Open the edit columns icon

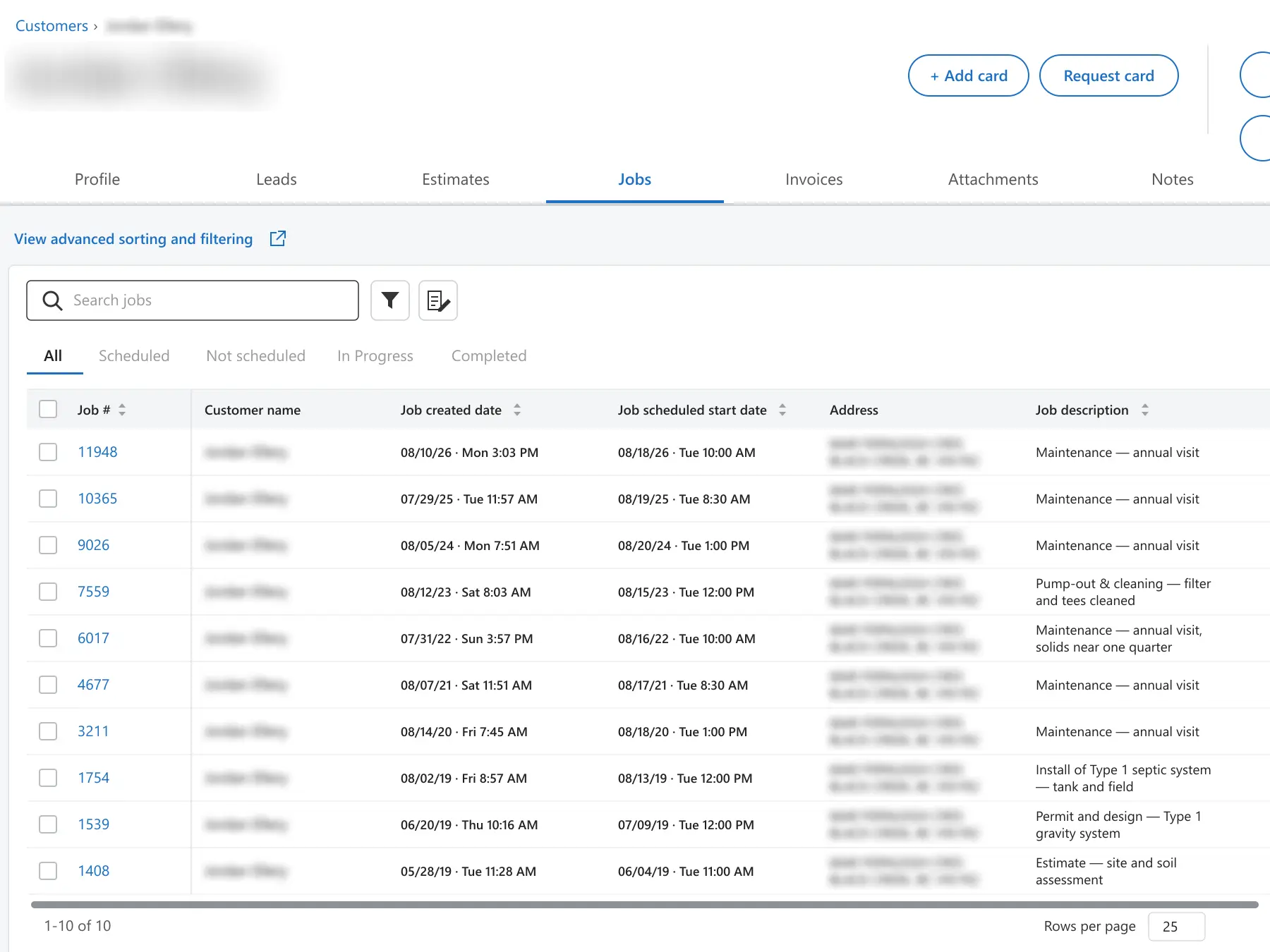coord(438,300)
